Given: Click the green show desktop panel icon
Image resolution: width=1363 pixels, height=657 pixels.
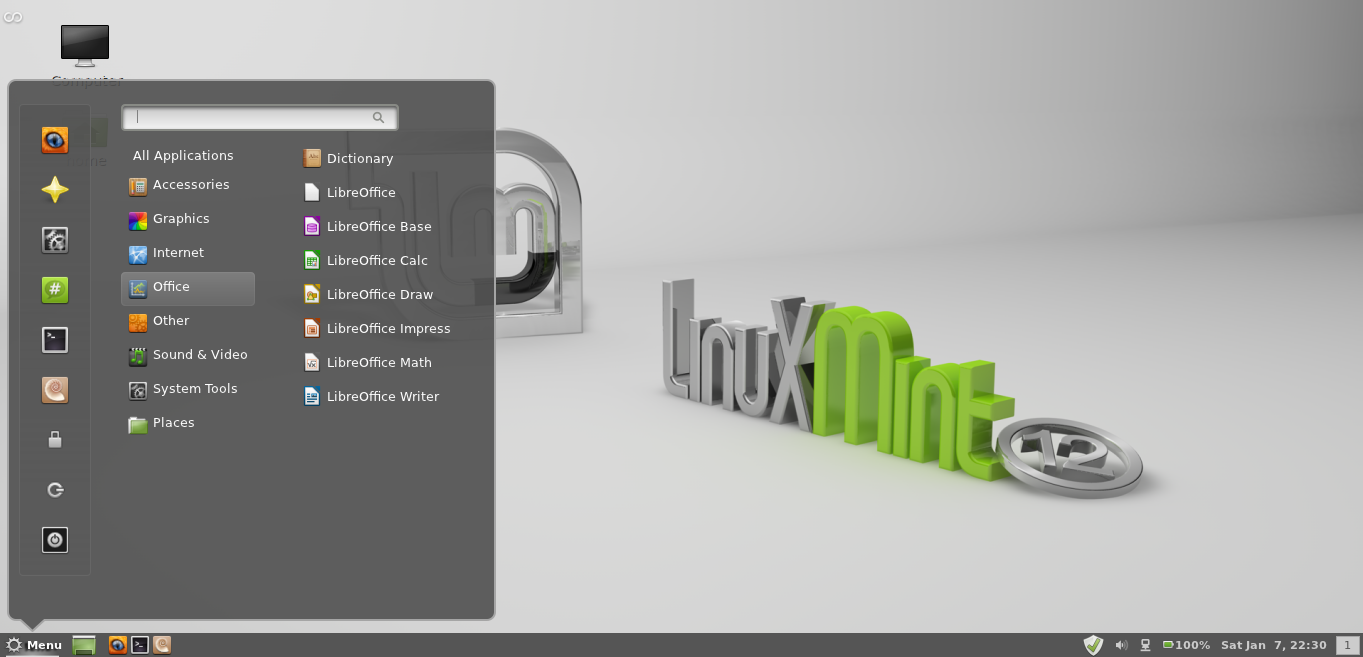Looking at the screenshot, I should tap(84, 645).
